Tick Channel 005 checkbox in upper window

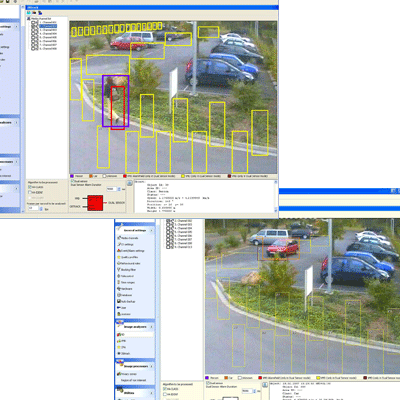(x=34, y=37)
